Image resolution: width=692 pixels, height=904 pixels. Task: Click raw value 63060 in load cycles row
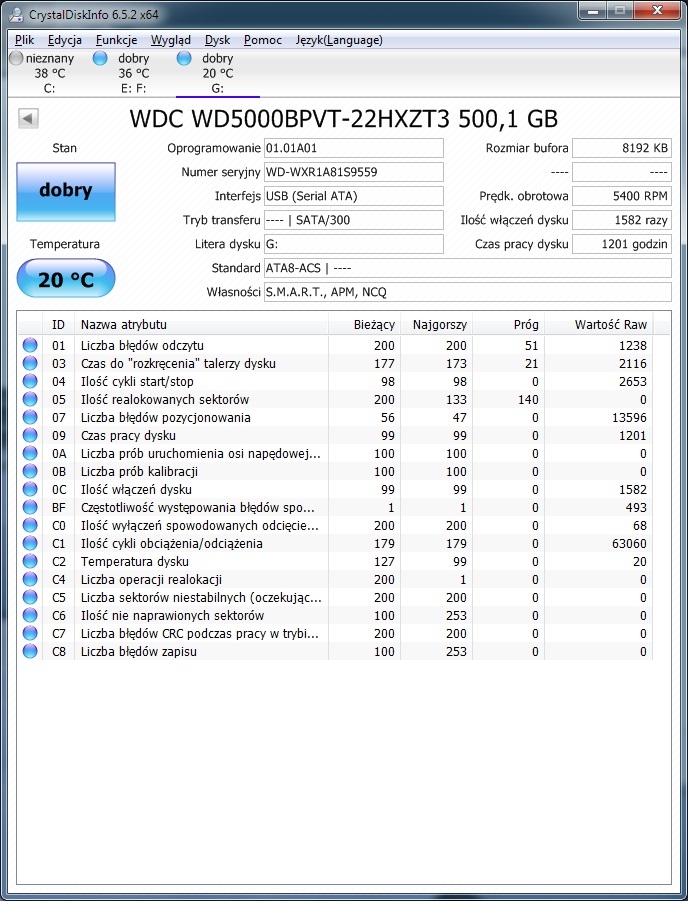pyautogui.click(x=629, y=543)
